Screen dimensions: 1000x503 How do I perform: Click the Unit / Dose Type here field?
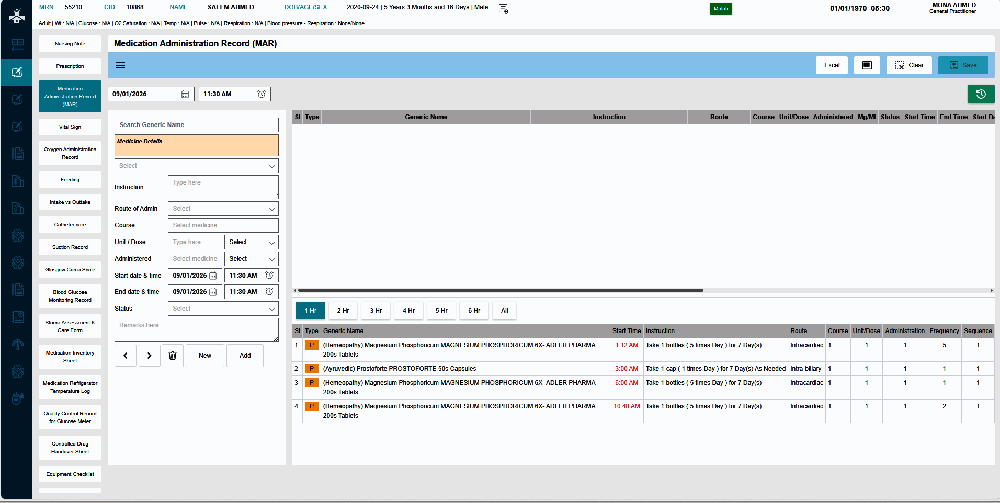click(196, 242)
